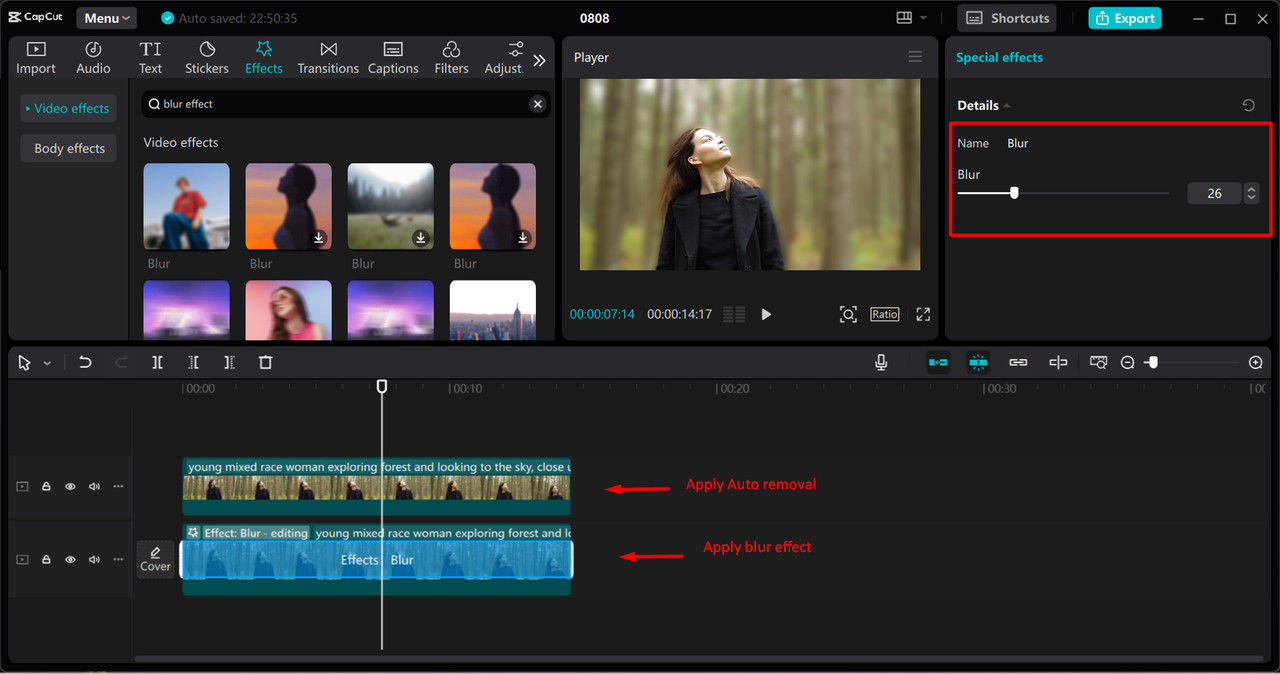Click the Blur value field showing 26
The width and height of the screenshot is (1280, 674).
pos(1214,193)
